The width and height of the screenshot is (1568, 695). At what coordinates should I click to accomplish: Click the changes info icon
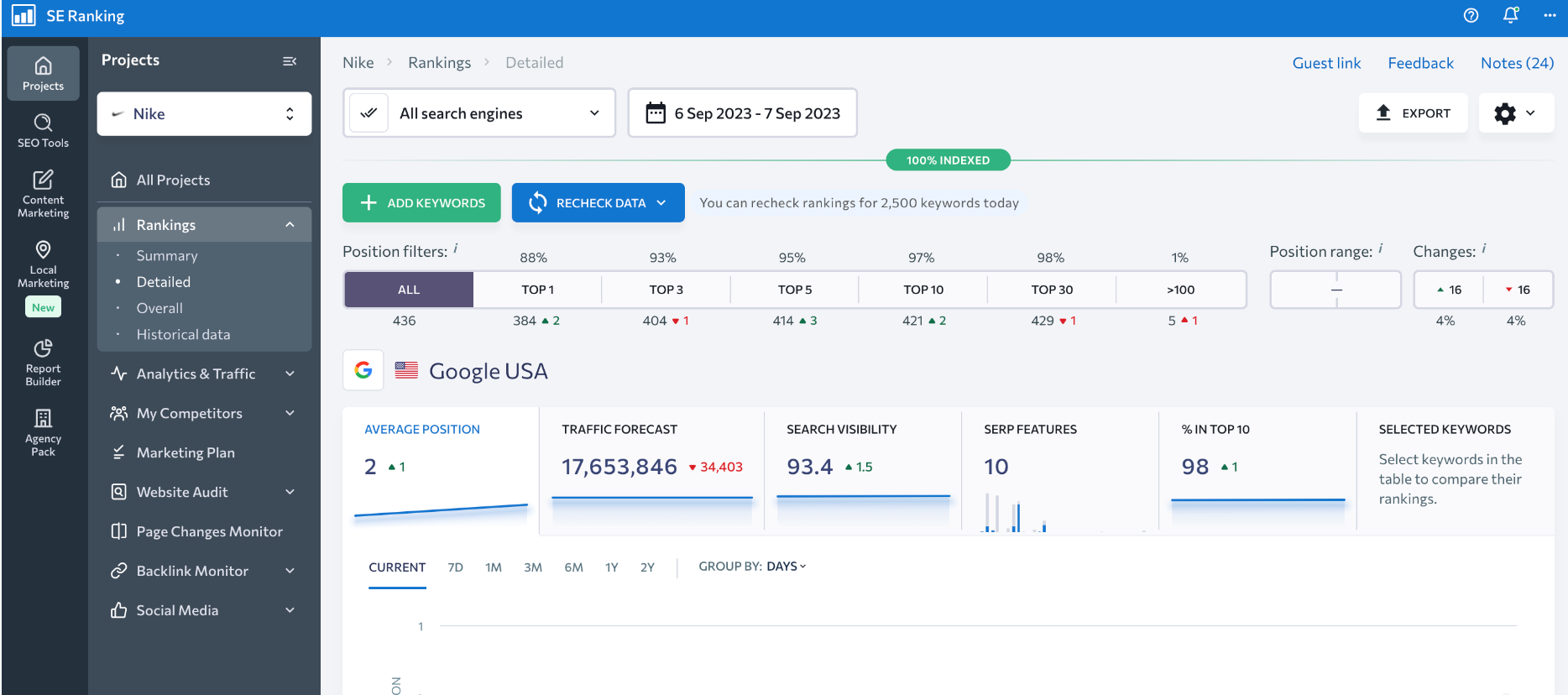tap(1484, 248)
